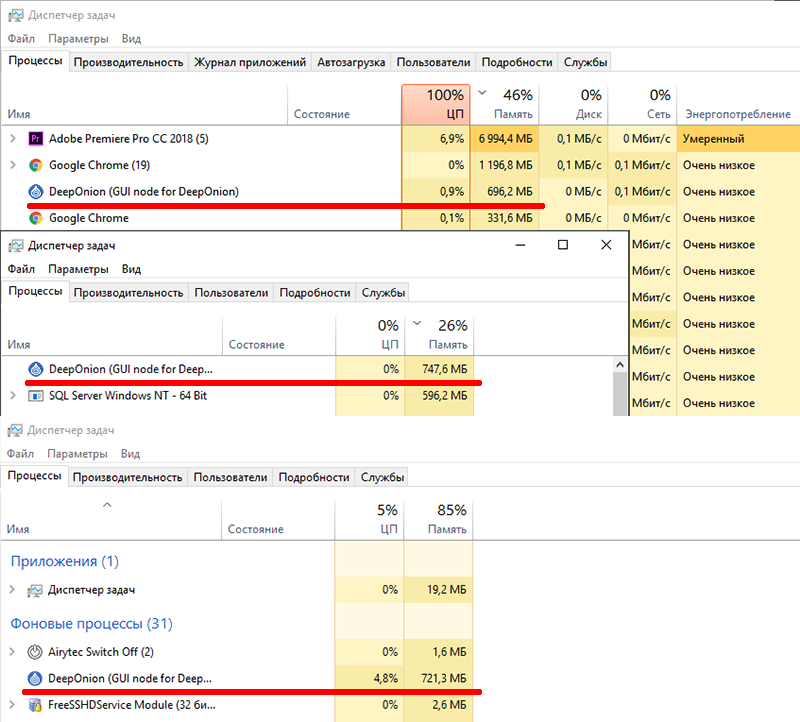Open Подробности tab in the 85% Память window

pos(314,478)
